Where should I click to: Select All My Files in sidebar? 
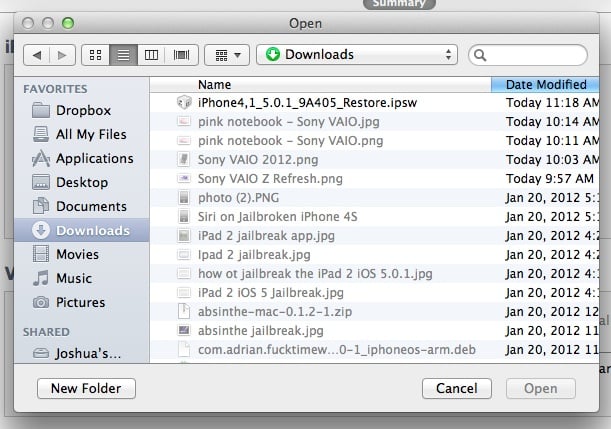pyautogui.click(x=80, y=134)
